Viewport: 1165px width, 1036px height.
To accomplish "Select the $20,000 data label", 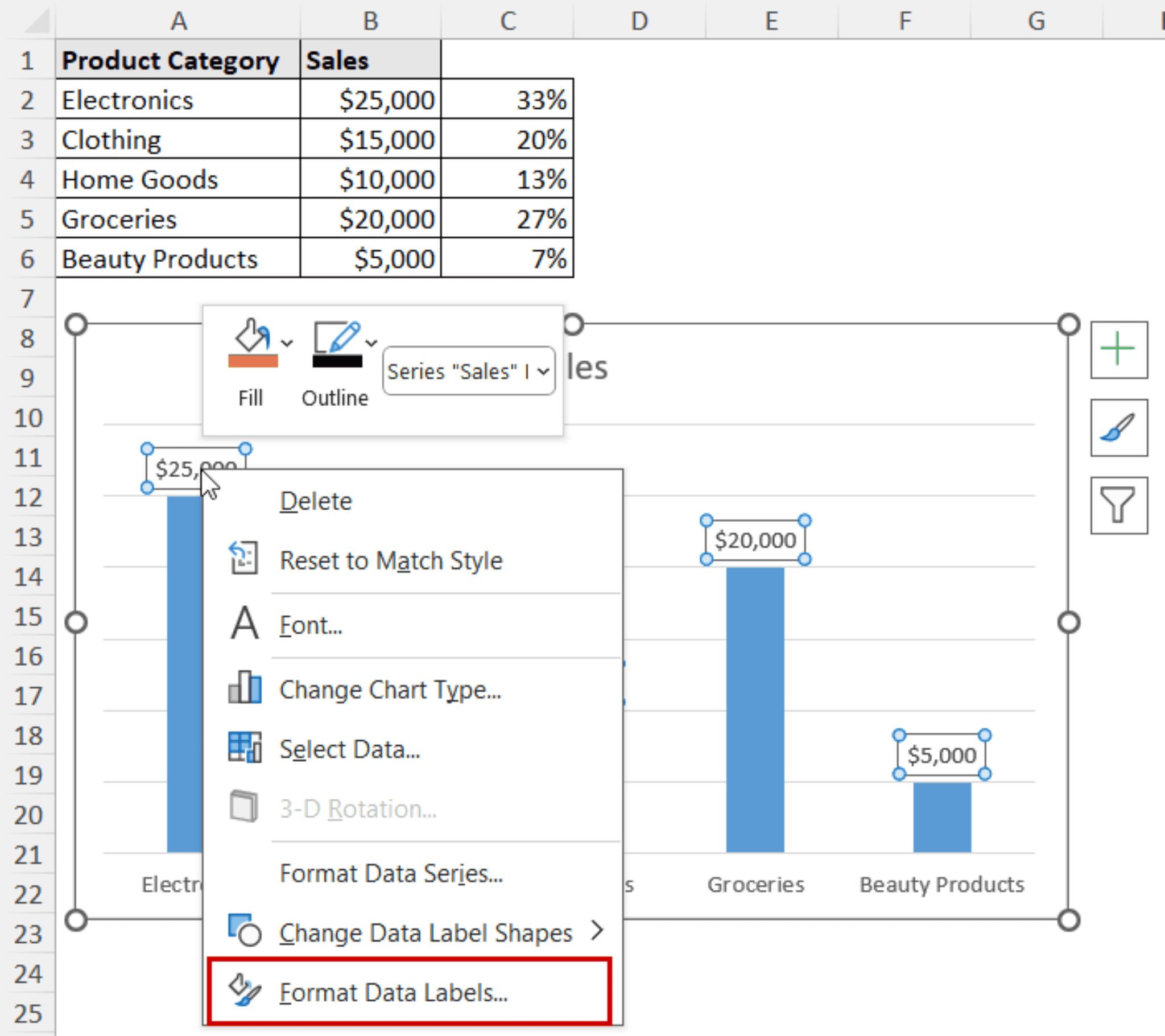I will [755, 539].
